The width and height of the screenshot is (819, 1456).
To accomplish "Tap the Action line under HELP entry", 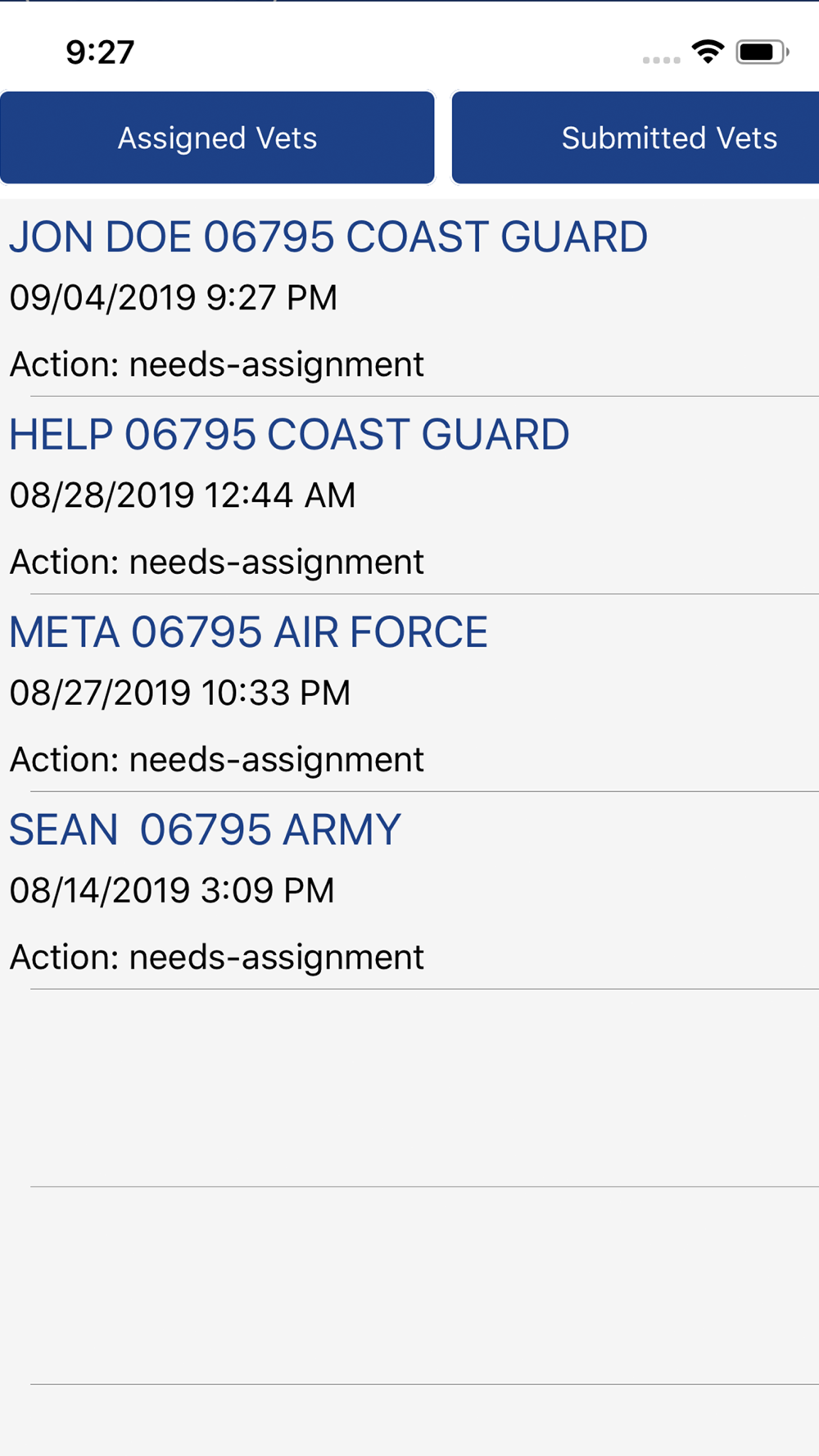I will (x=216, y=563).
